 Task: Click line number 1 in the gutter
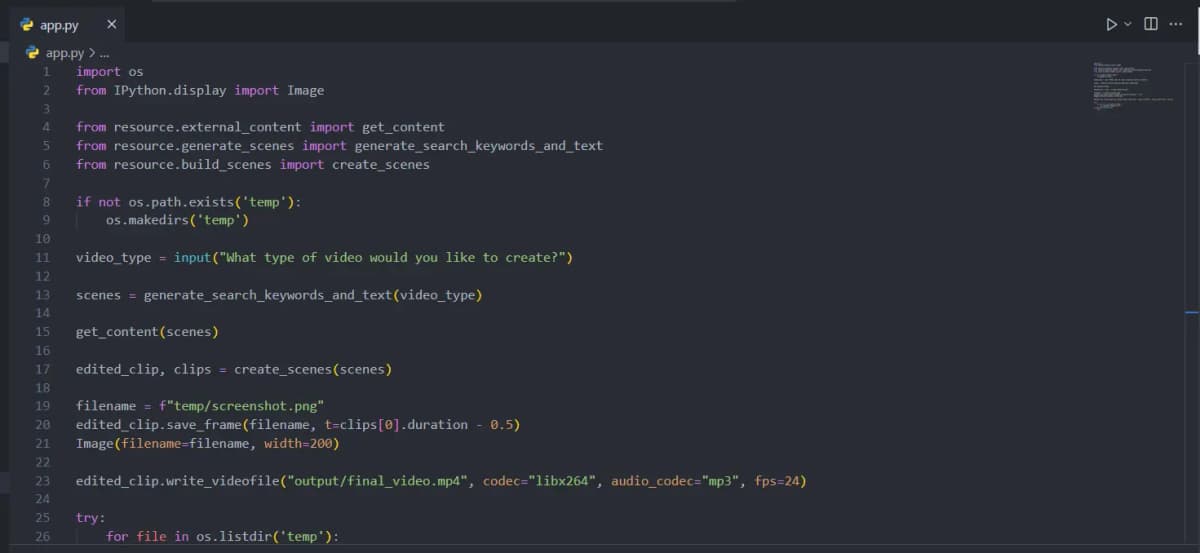point(46,72)
